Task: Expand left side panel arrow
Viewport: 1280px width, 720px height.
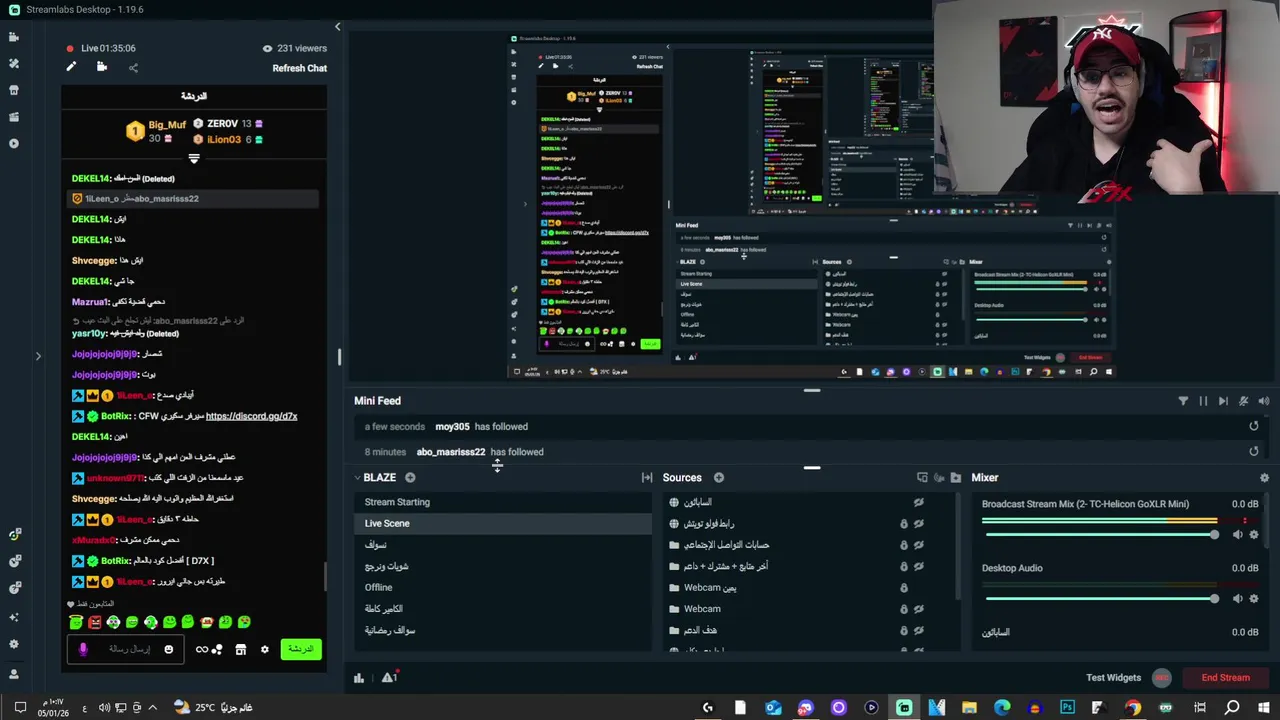Action: point(38,356)
